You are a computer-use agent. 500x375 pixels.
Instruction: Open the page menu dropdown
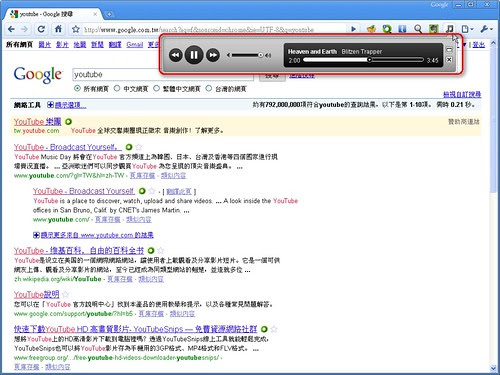pyautogui.click(x=468, y=29)
